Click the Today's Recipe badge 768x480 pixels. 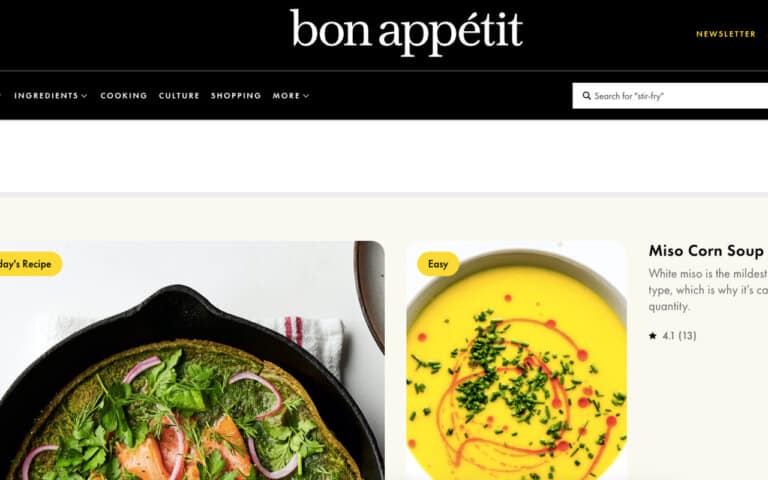coord(29,264)
